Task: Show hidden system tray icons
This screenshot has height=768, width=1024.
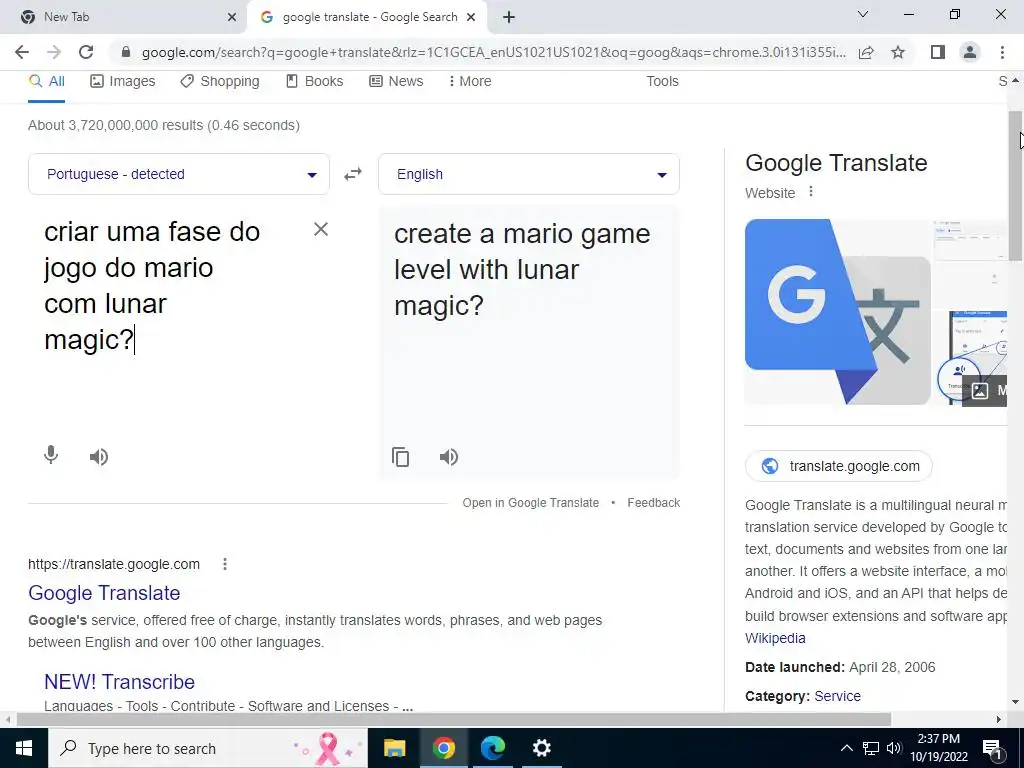Action: (x=846, y=748)
